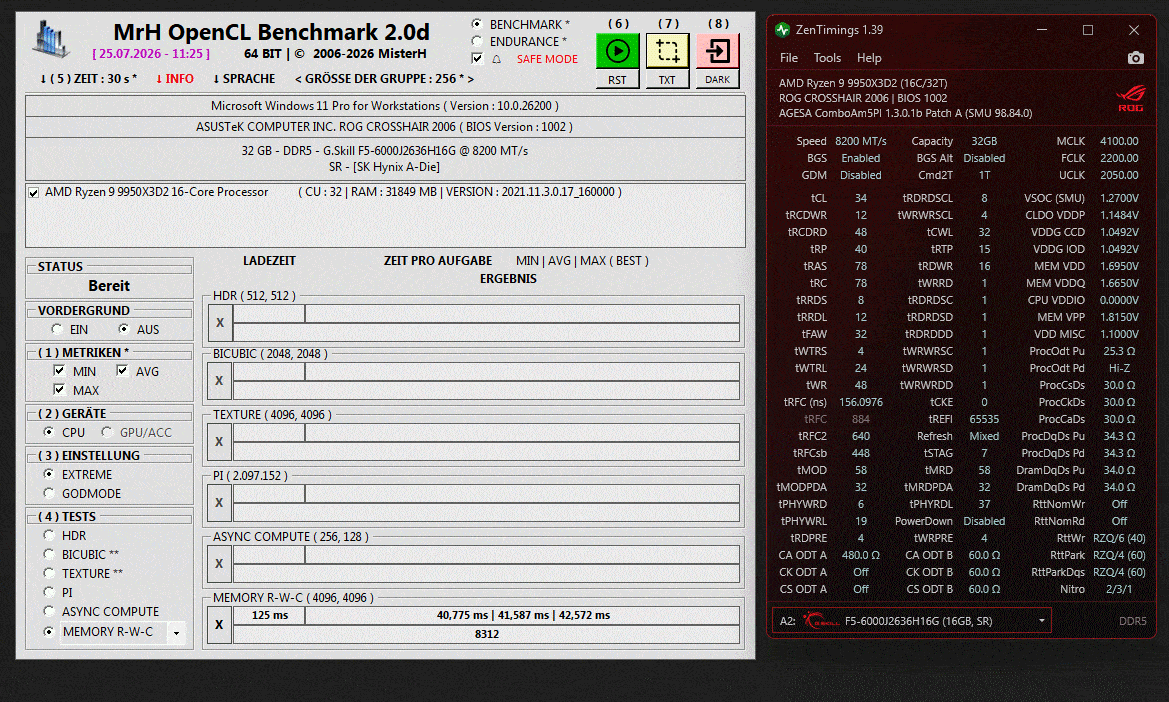The image size is (1169, 702).
Task: Click the ZenTimings app title icon
Action: point(782,30)
